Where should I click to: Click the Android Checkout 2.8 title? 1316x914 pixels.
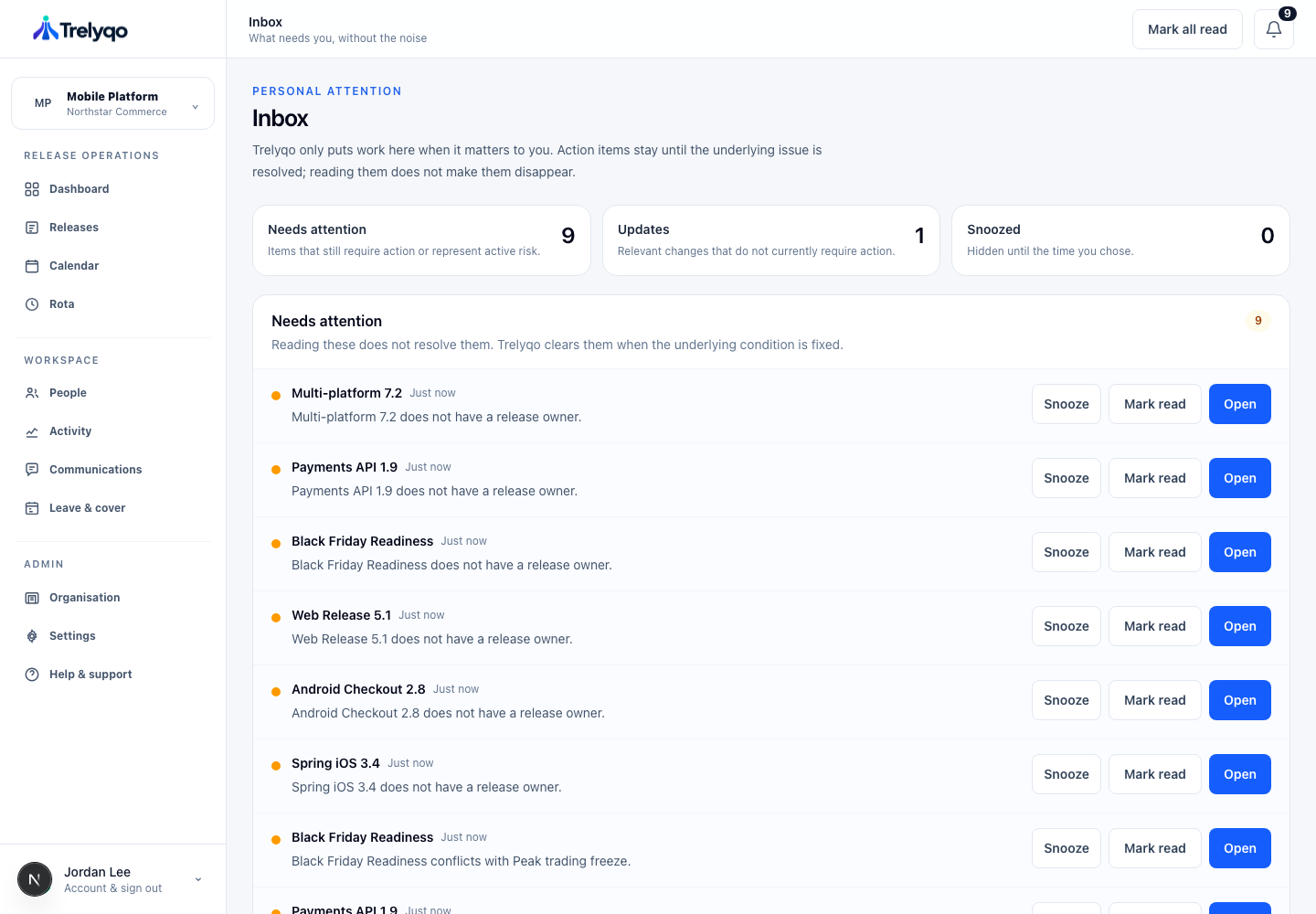(358, 689)
